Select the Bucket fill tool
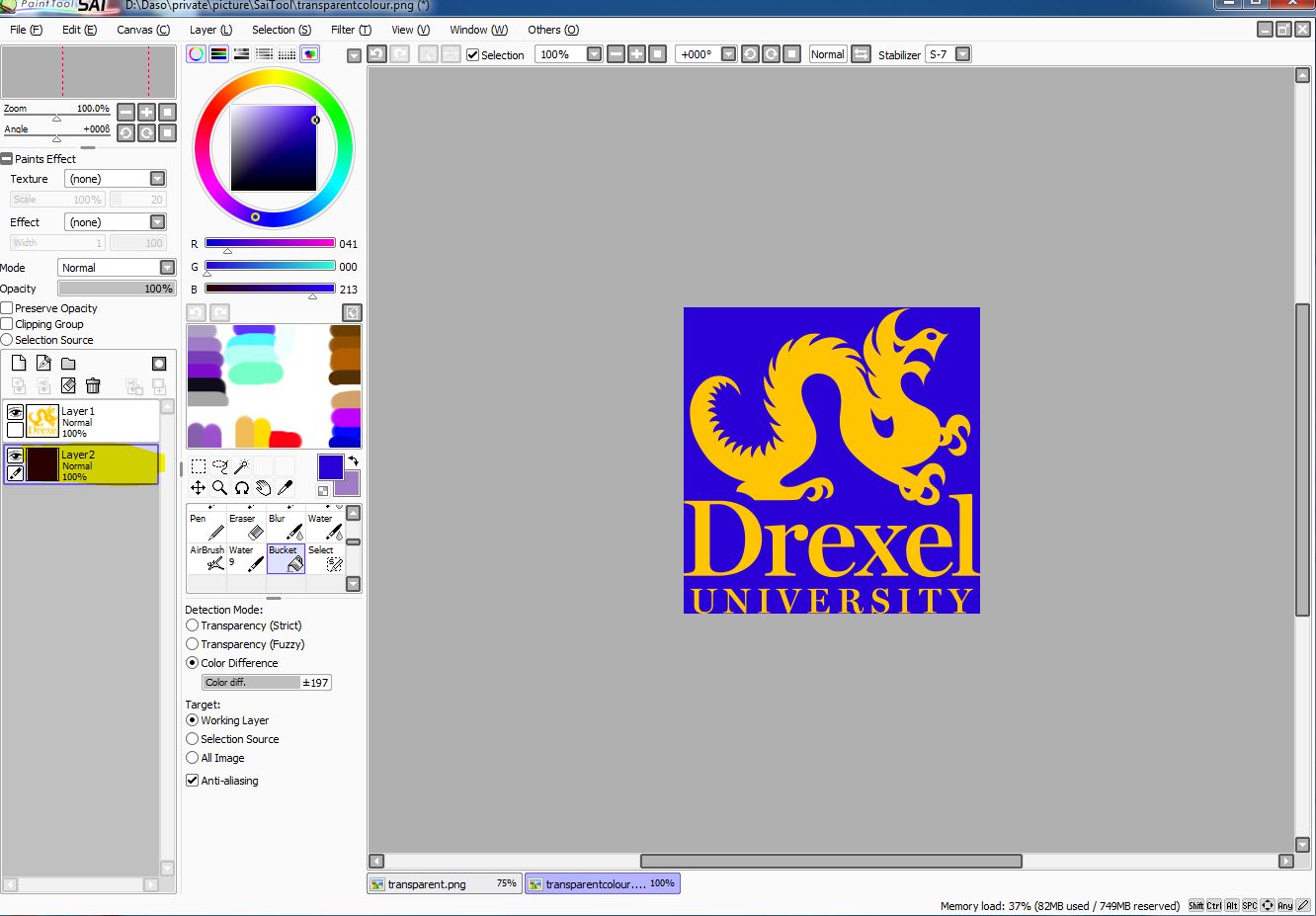The width and height of the screenshot is (1316, 916). pos(286,558)
